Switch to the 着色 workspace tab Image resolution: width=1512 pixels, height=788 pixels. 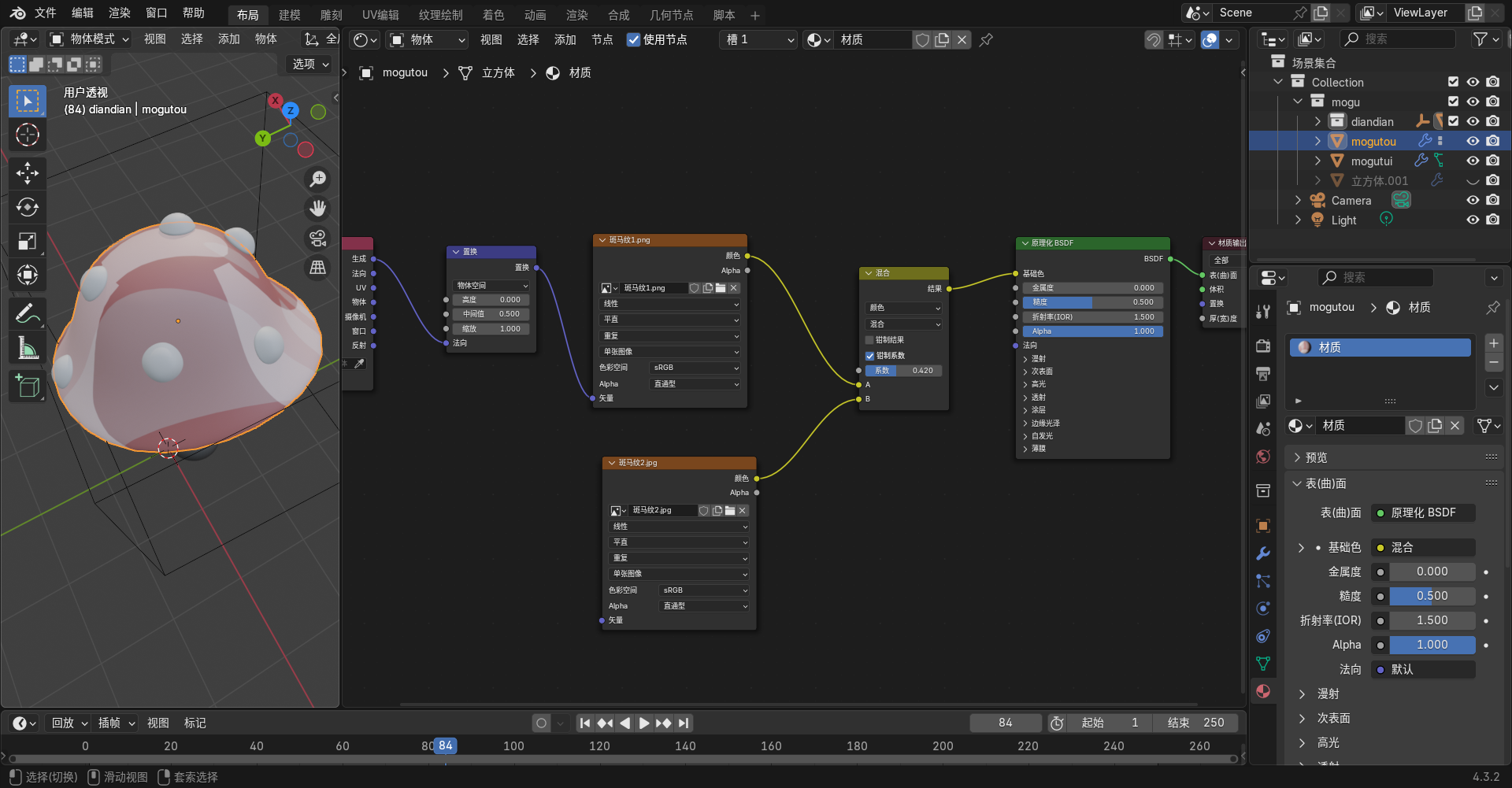tap(493, 15)
